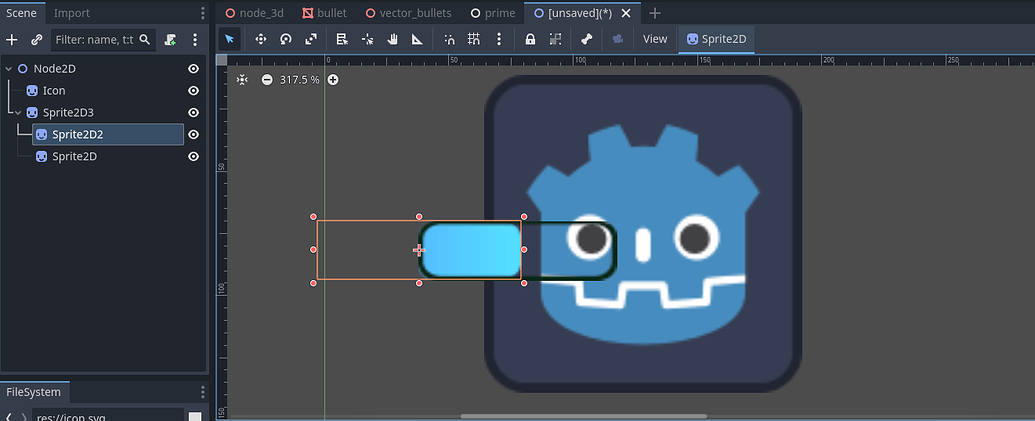Center the view with zoom reset icon
The image size is (1035, 421).
click(x=242, y=80)
